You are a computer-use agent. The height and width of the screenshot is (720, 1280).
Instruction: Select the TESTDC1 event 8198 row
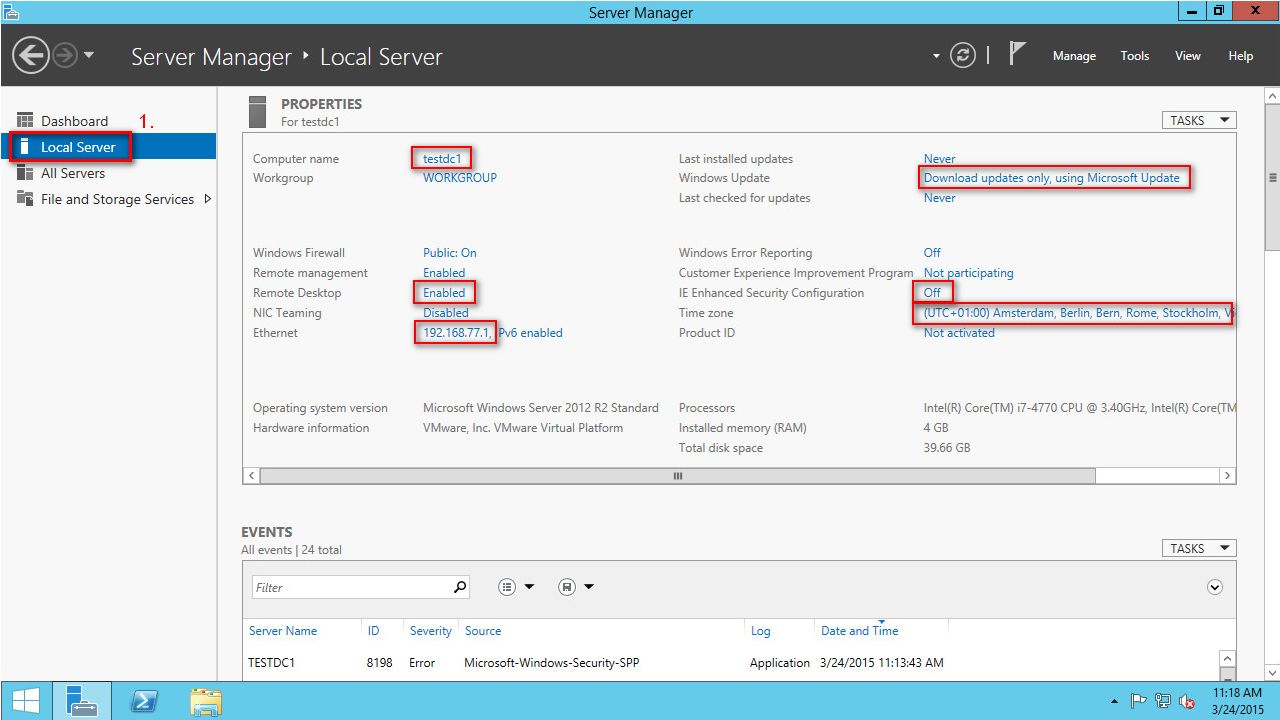[x=730, y=663]
